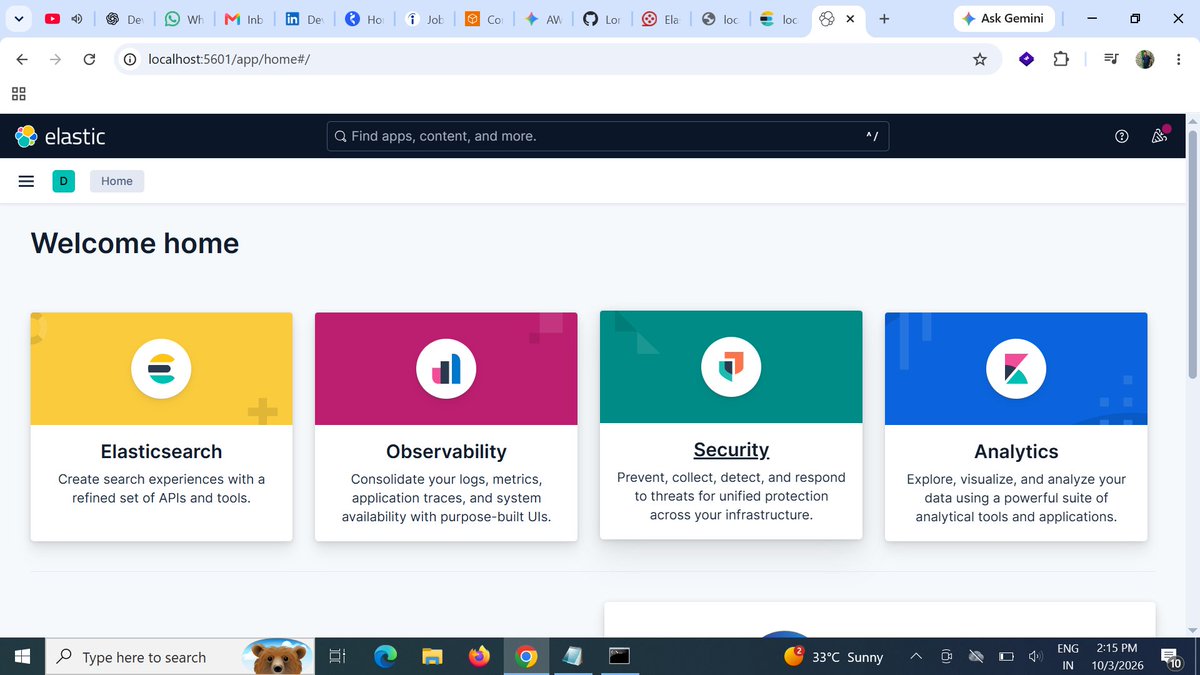Close the current active tab

pyautogui.click(x=851, y=19)
